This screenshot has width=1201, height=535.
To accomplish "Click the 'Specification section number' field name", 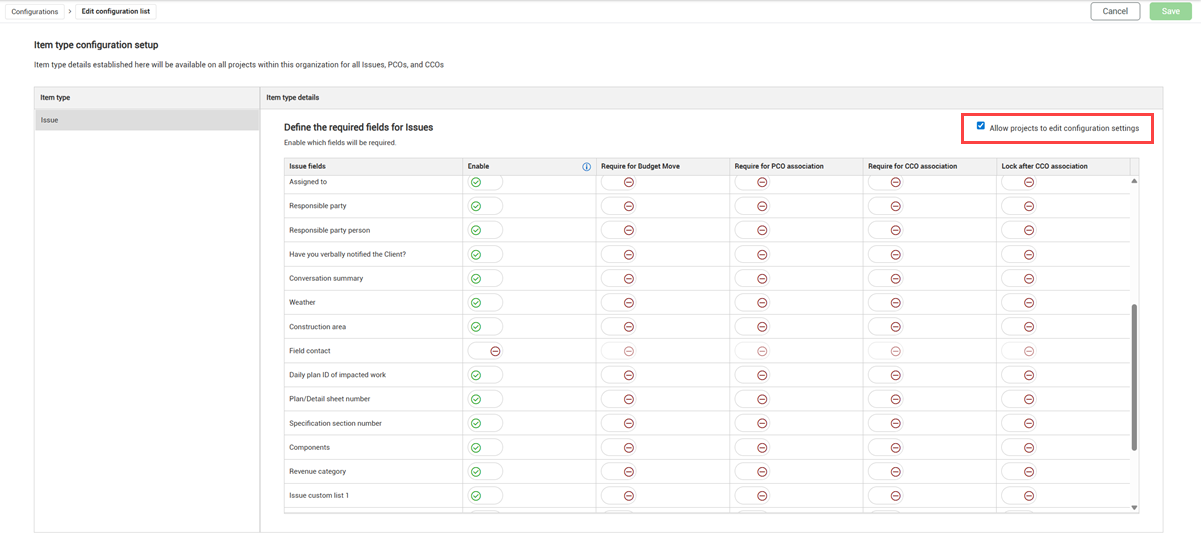I will click(x=337, y=423).
